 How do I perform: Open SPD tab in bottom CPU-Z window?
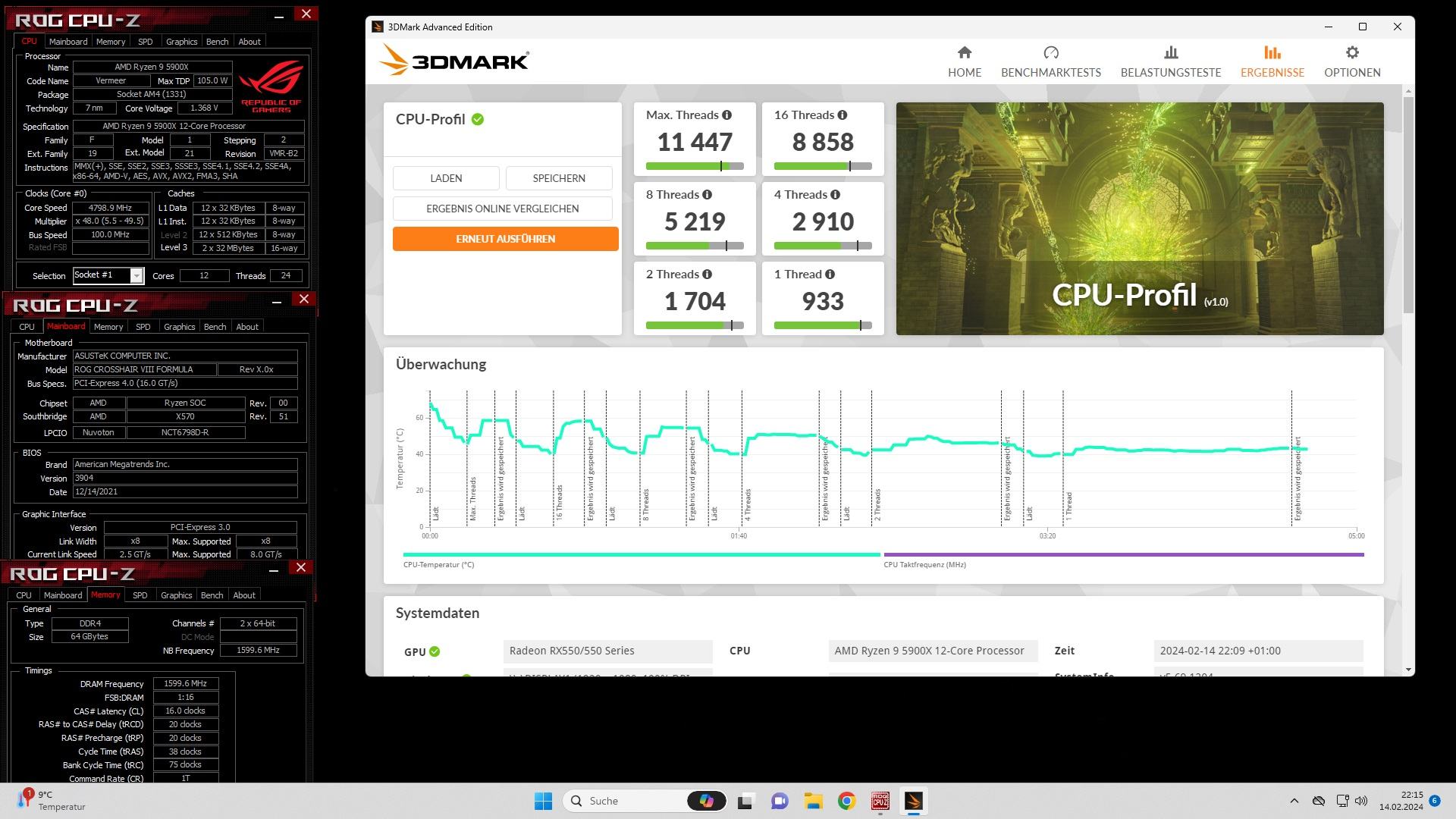coord(140,595)
